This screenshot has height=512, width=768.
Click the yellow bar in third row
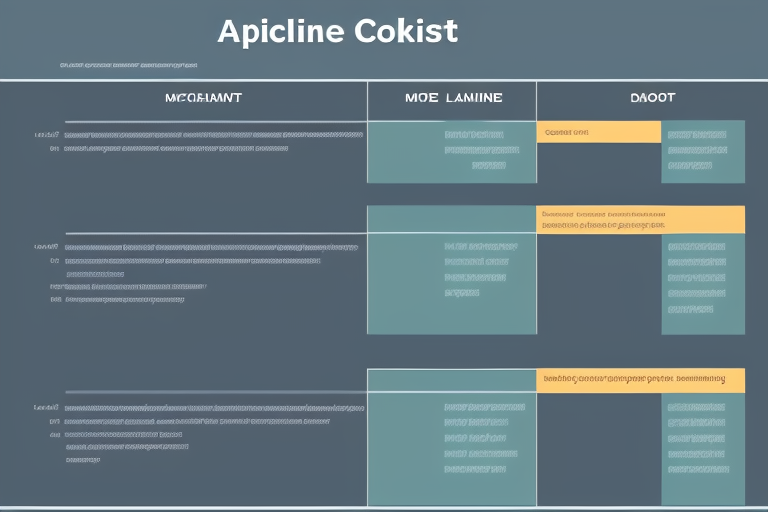coord(640,379)
